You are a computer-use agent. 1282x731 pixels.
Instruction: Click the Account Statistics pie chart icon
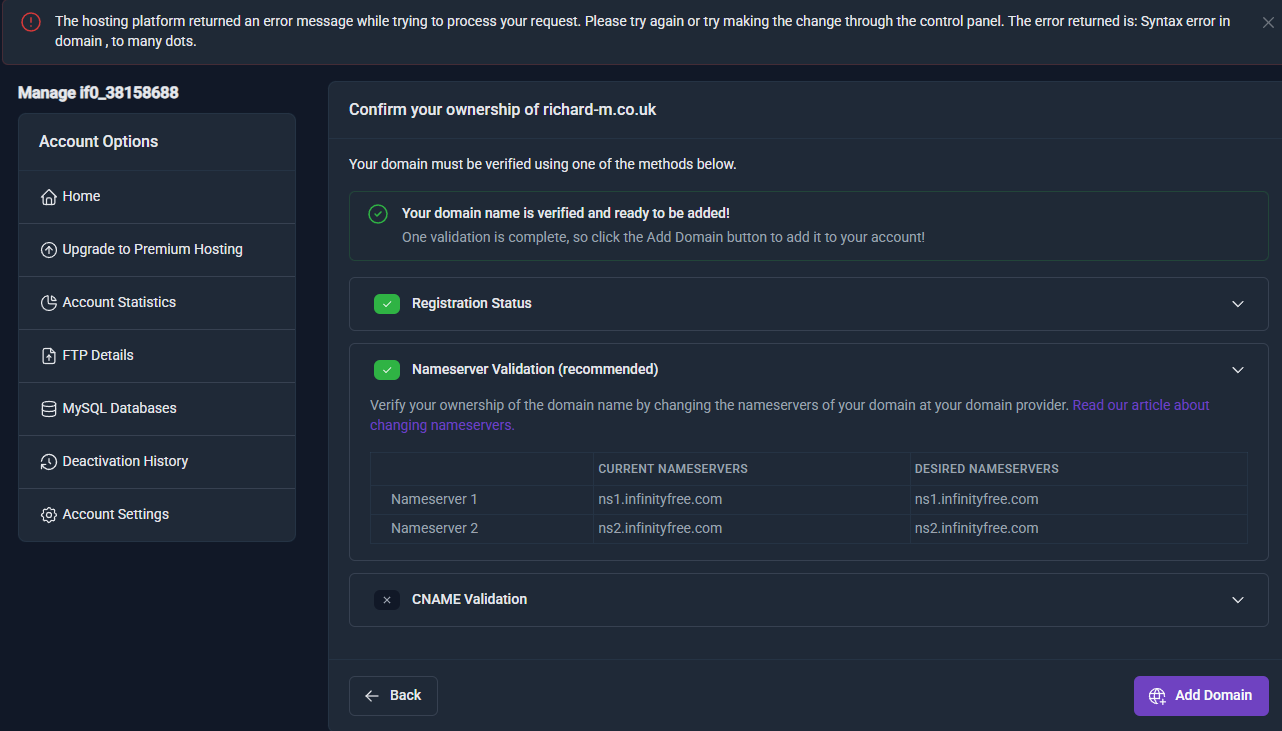(48, 303)
